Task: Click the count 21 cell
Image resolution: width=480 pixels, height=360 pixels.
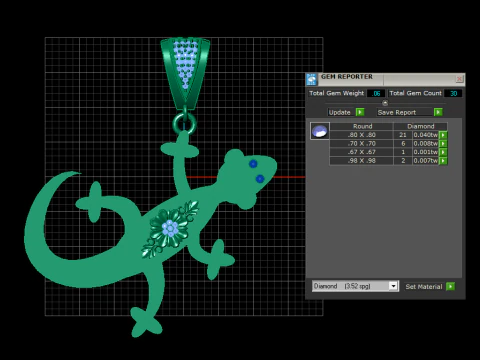Action: [403, 135]
